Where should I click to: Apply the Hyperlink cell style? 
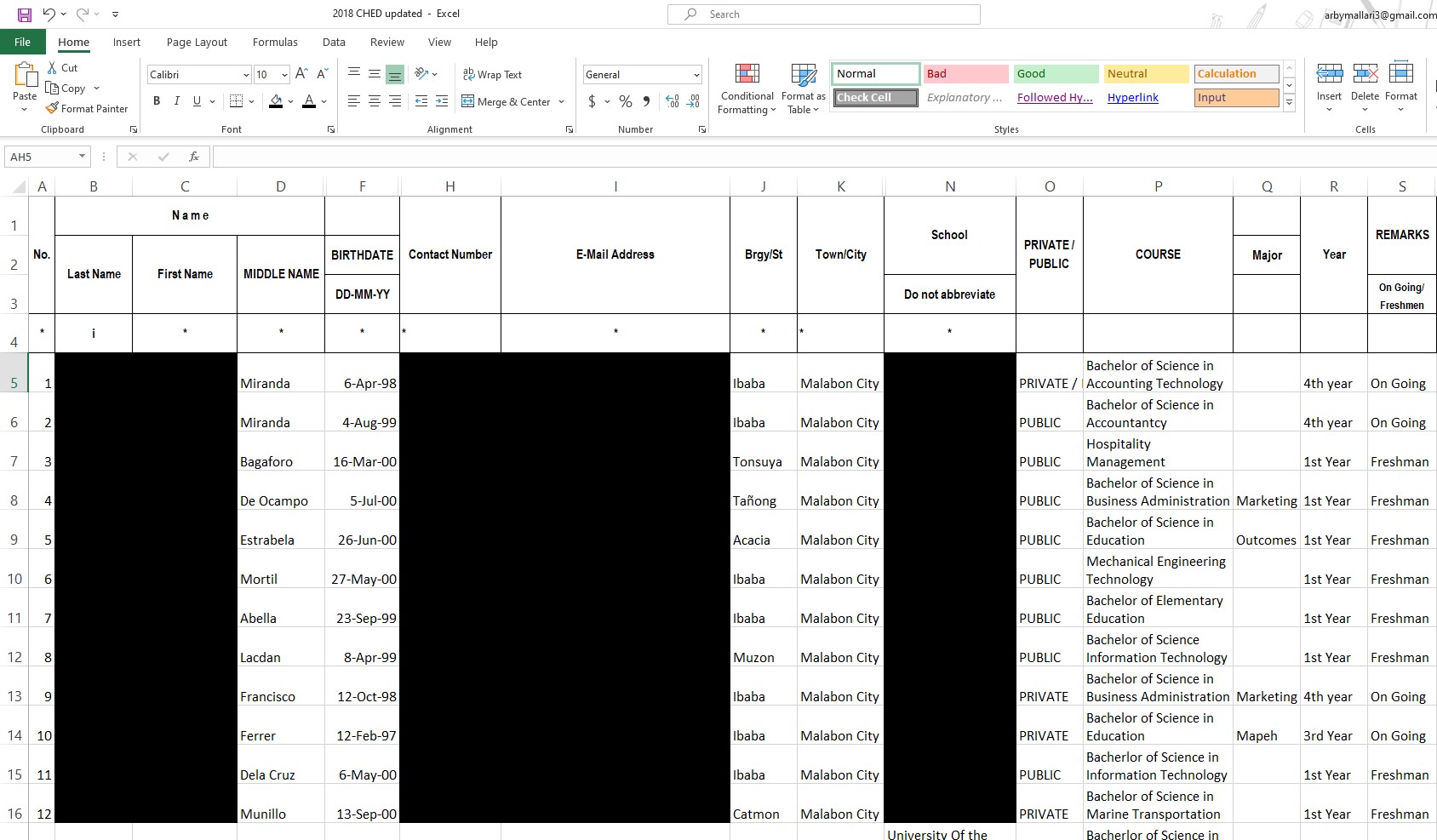[1146, 98]
